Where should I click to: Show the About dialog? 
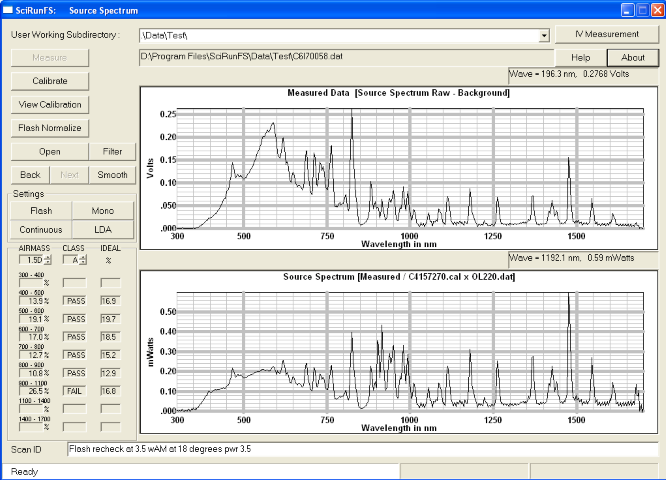633,57
